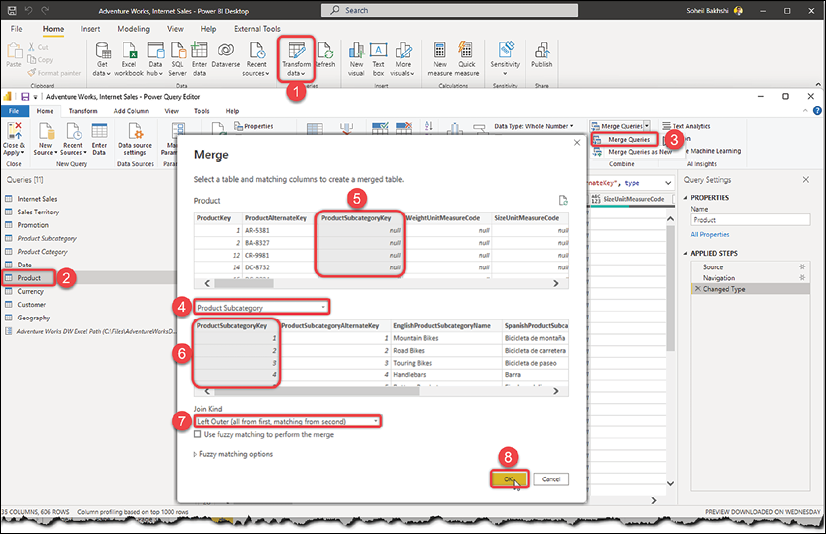Insert a Text box
Viewport: 826px width, 534px height.
coord(378,59)
